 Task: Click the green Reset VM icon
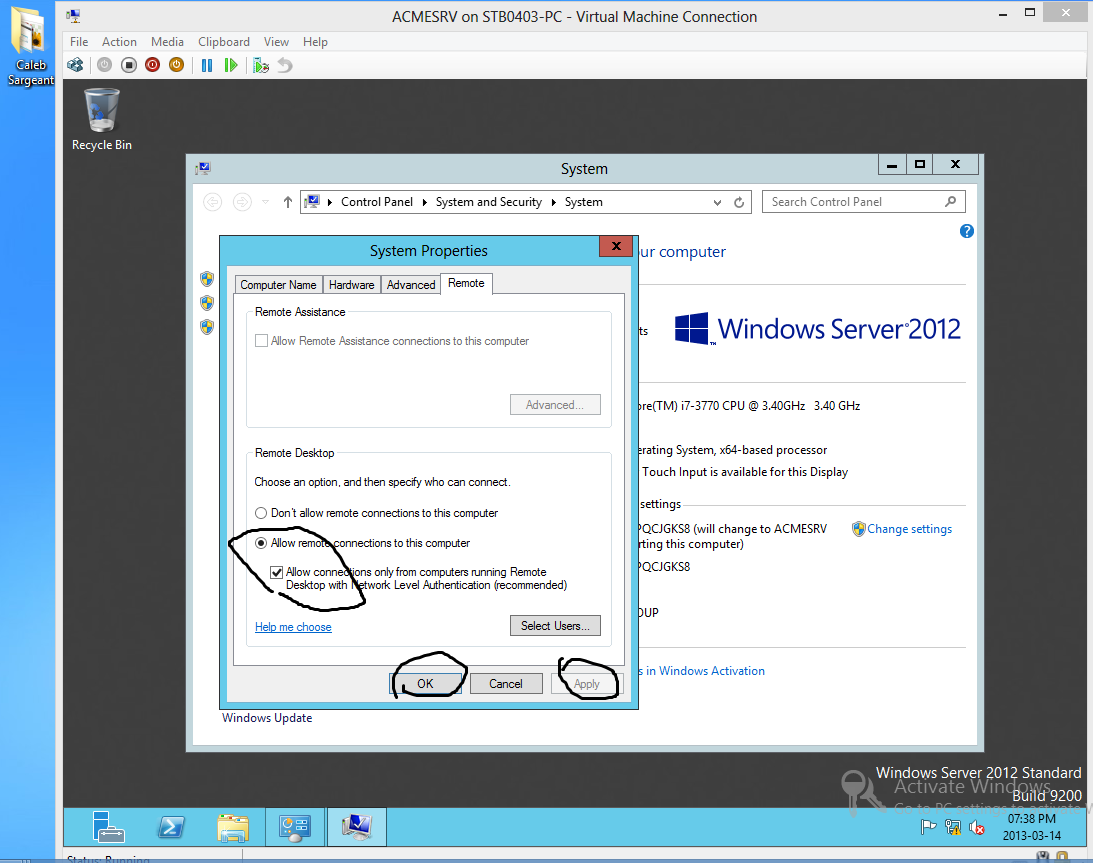[x=231, y=66]
